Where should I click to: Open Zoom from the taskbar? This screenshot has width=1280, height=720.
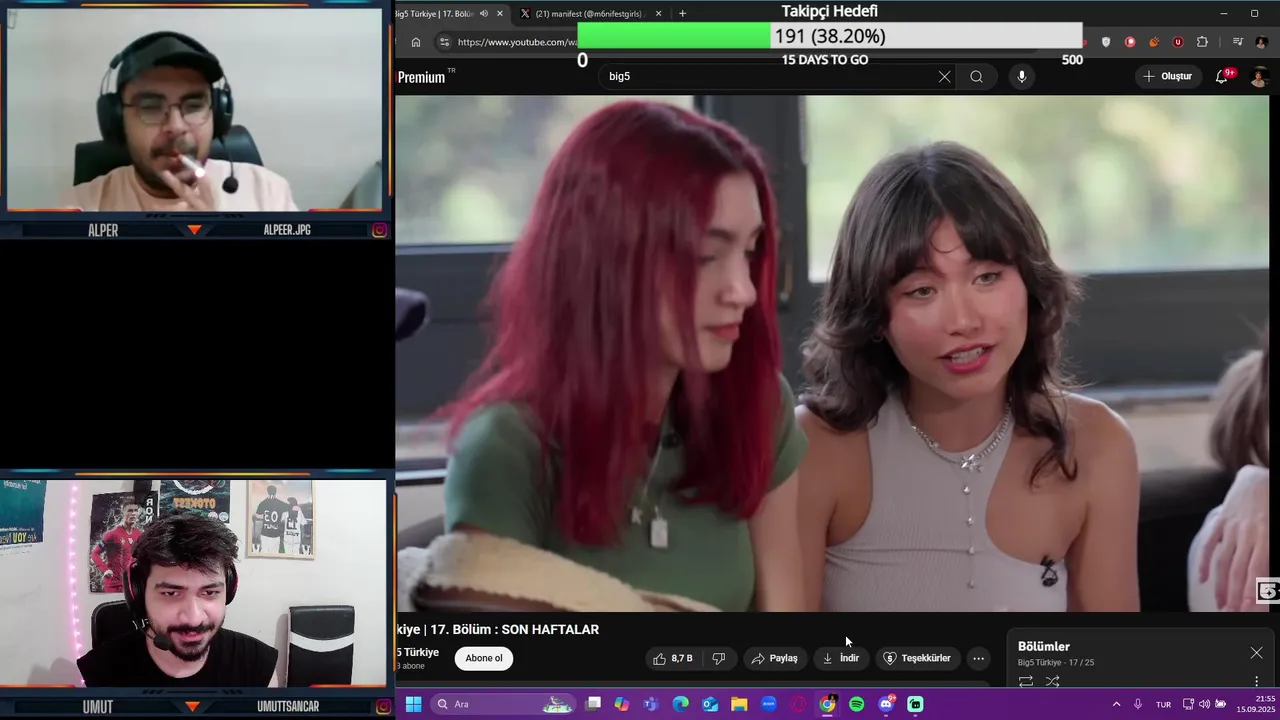769,704
